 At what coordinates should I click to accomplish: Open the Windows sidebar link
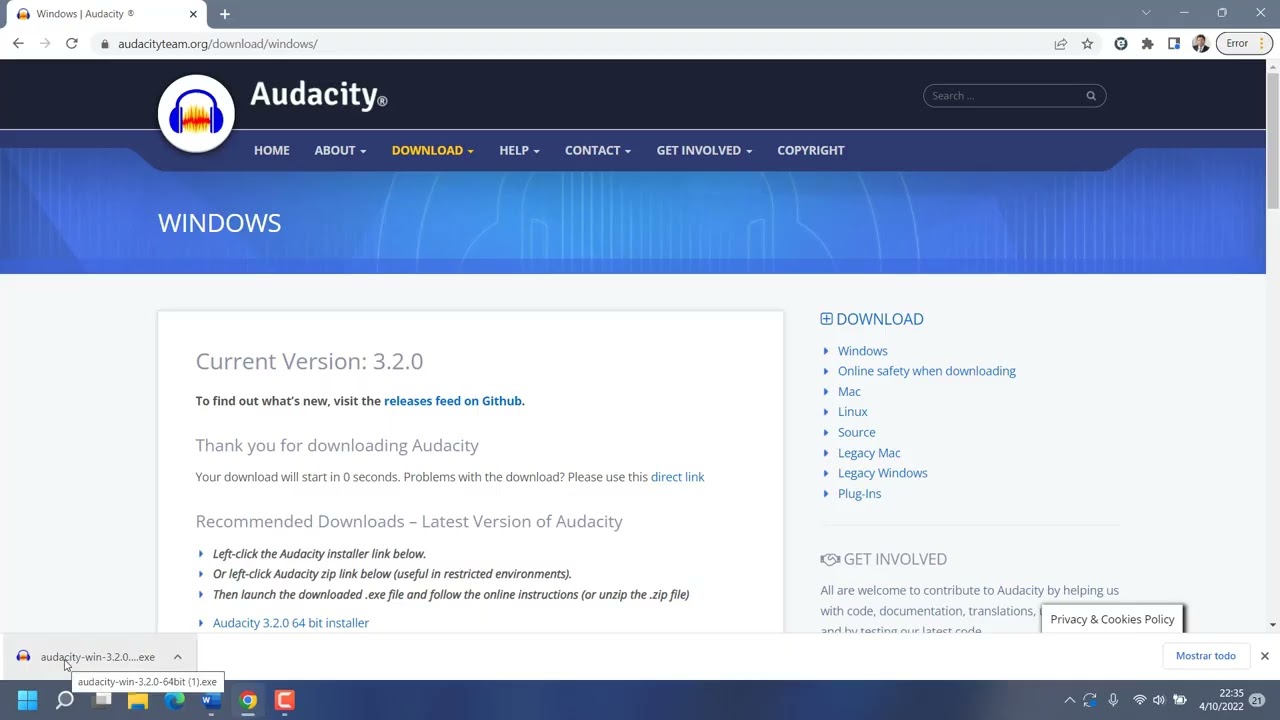(862, 351)
